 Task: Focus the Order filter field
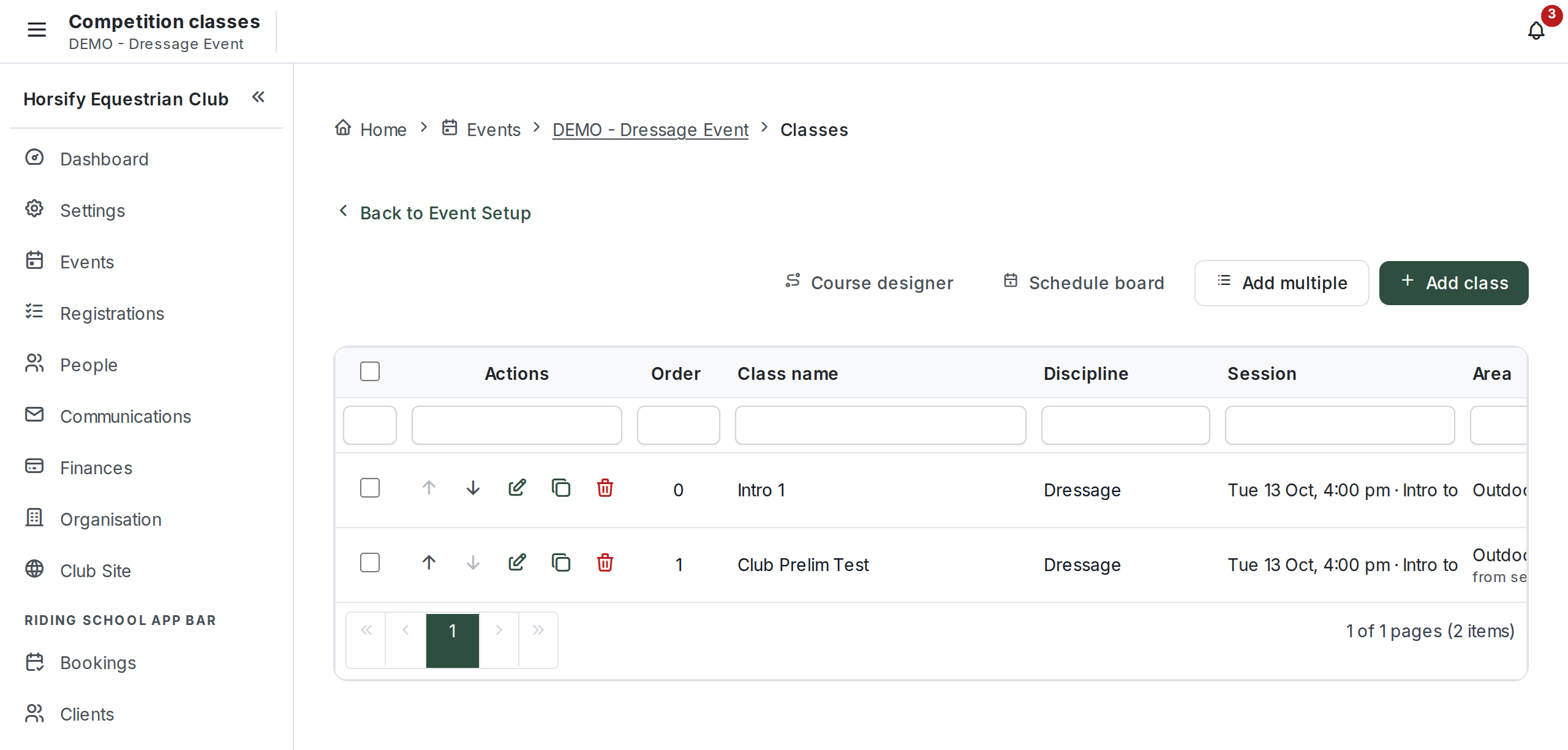pos(678,425)
